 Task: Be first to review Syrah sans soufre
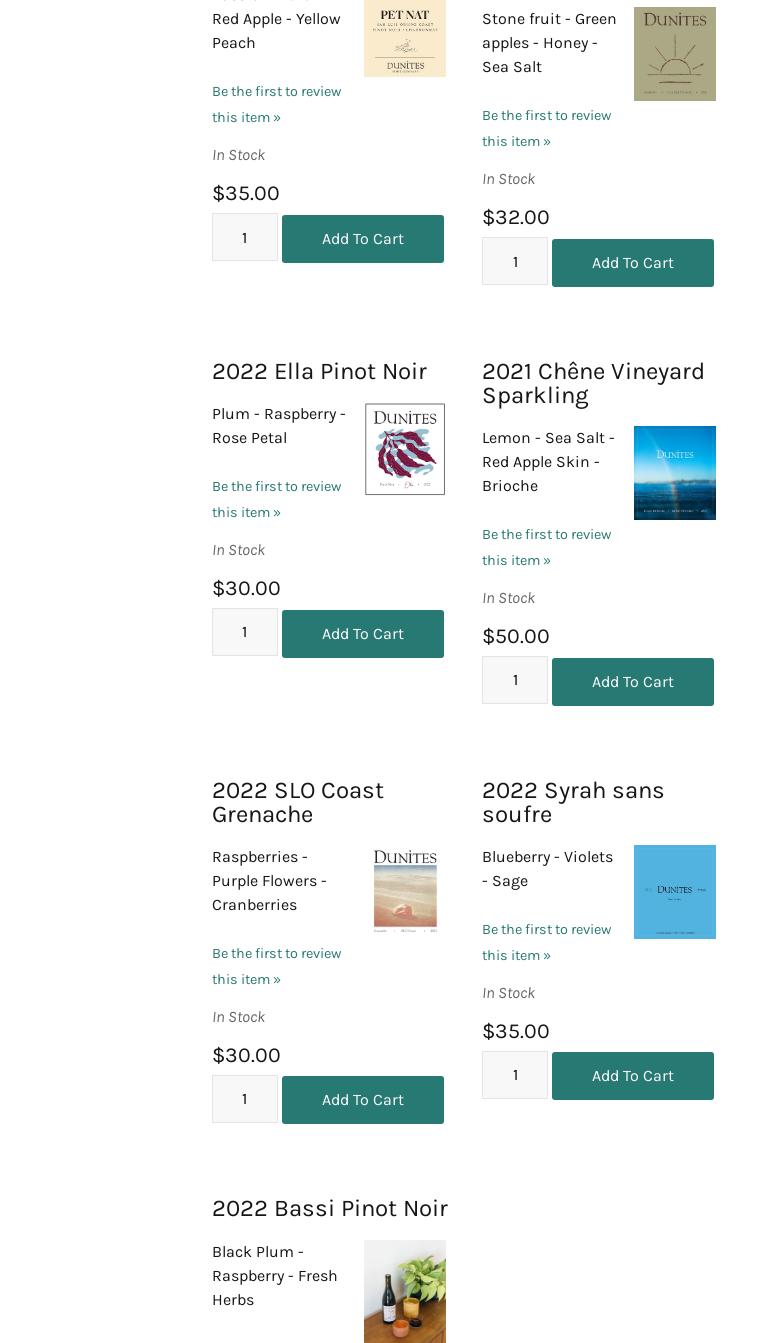(x=546, y=942)
